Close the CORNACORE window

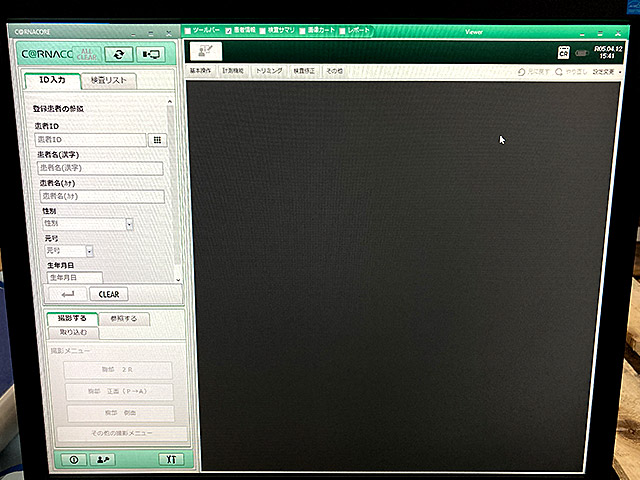click(169, 33)
